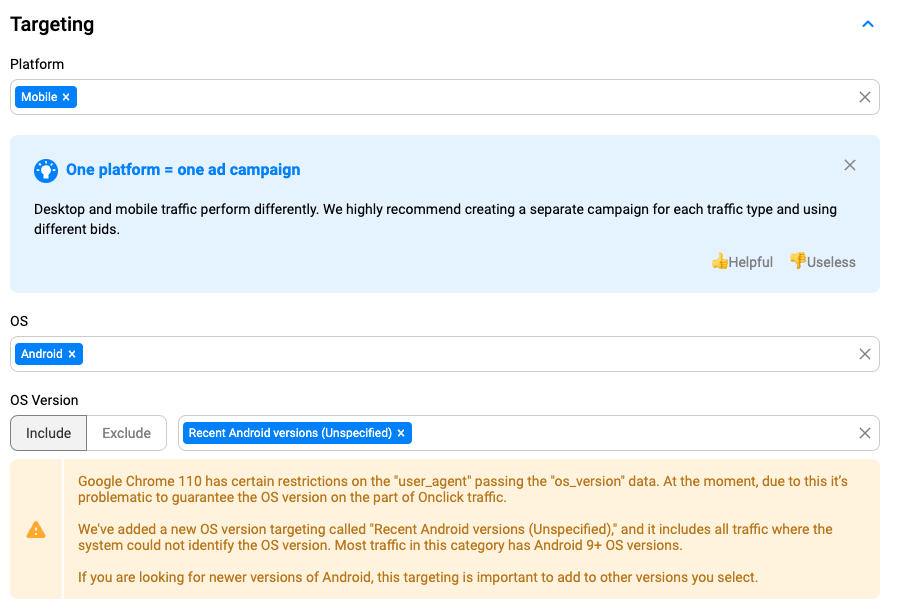Click the 'One platform = one ad campaign' title

(183, 170)
